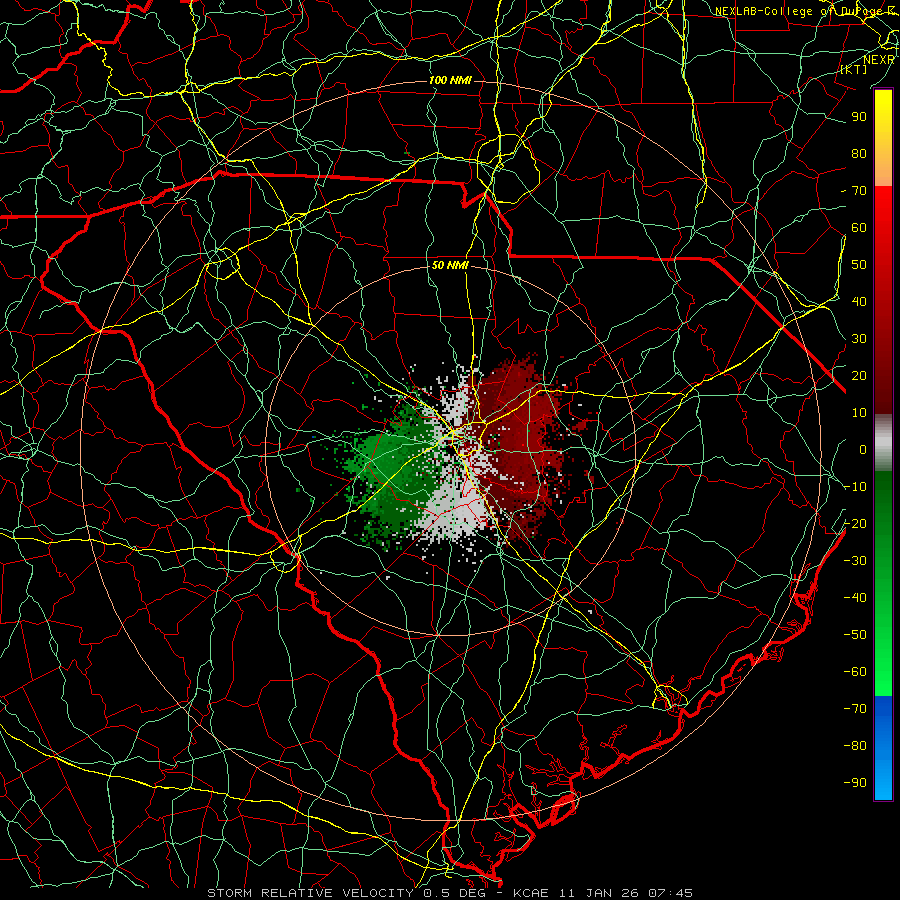The height and width of the screenshot is (900, 900).
Task: Click the 07:45 timestamp in the footer
Action: [670, 893]
